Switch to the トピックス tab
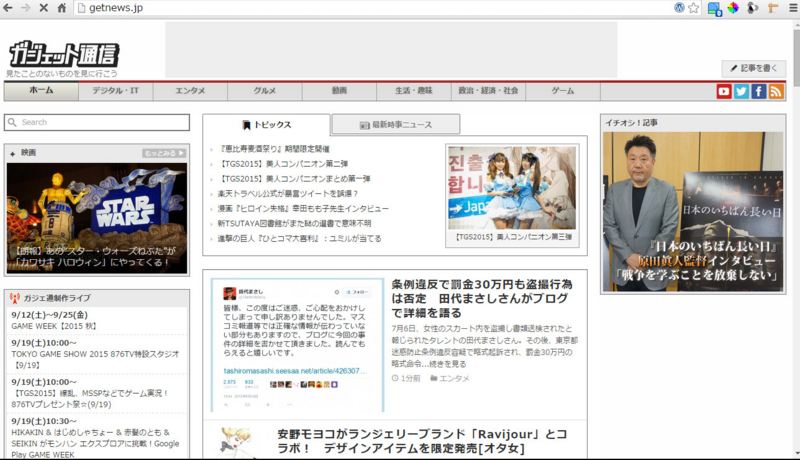The width and height of the screenshot is (800, 460). pos(266,125)
